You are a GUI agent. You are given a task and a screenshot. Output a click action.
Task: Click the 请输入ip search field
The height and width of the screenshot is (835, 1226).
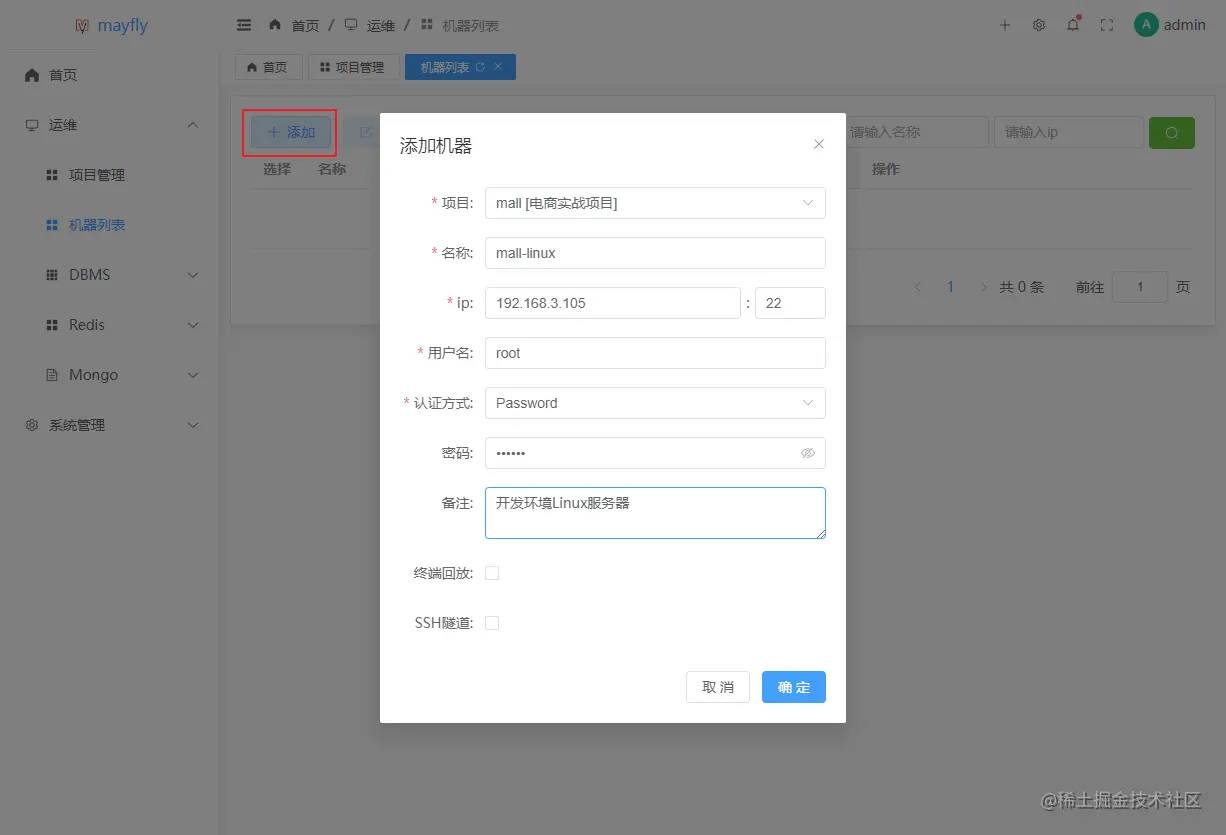[x=1069, y=132]
